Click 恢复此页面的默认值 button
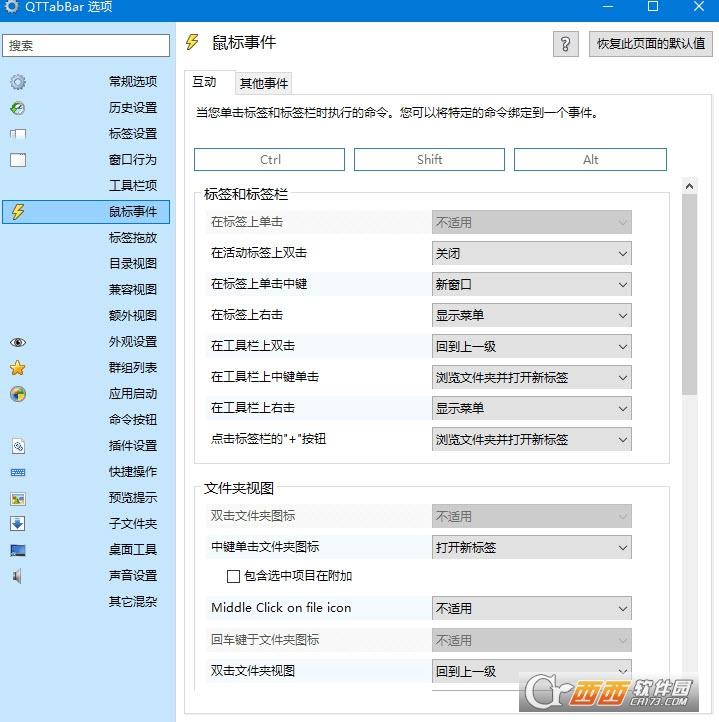719x722 pixels. click(651, 44)
